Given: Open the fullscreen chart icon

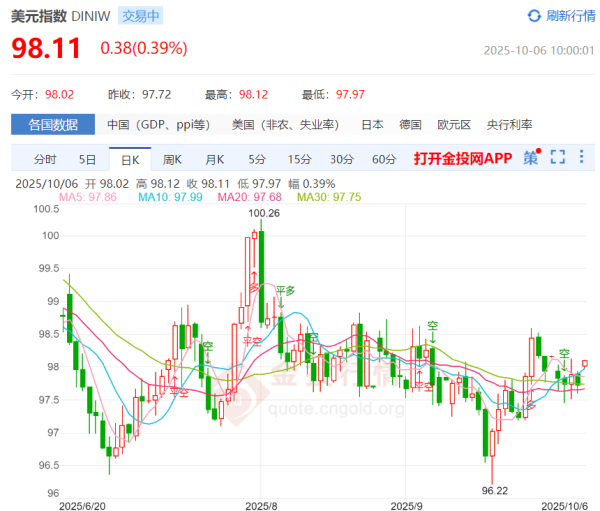Looking at the screenshot, I should 558,157.
